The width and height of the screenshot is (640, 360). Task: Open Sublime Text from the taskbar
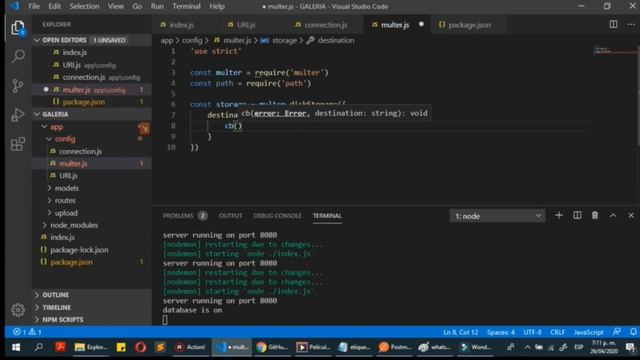point(160,347)
